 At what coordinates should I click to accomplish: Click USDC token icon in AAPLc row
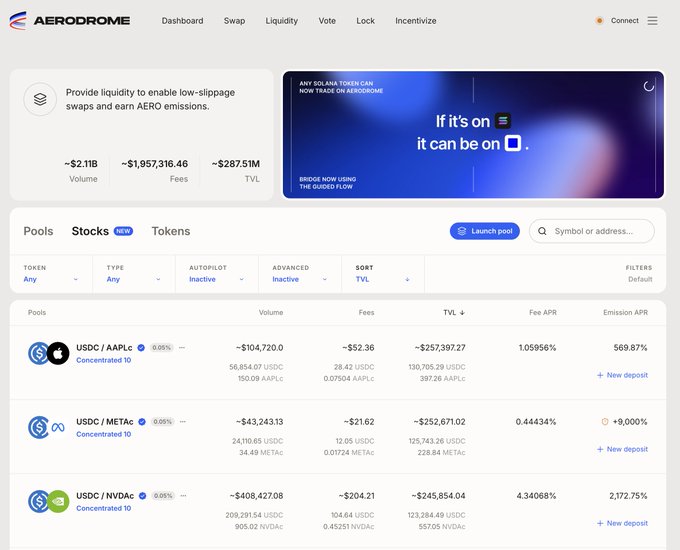click(38, 353)
